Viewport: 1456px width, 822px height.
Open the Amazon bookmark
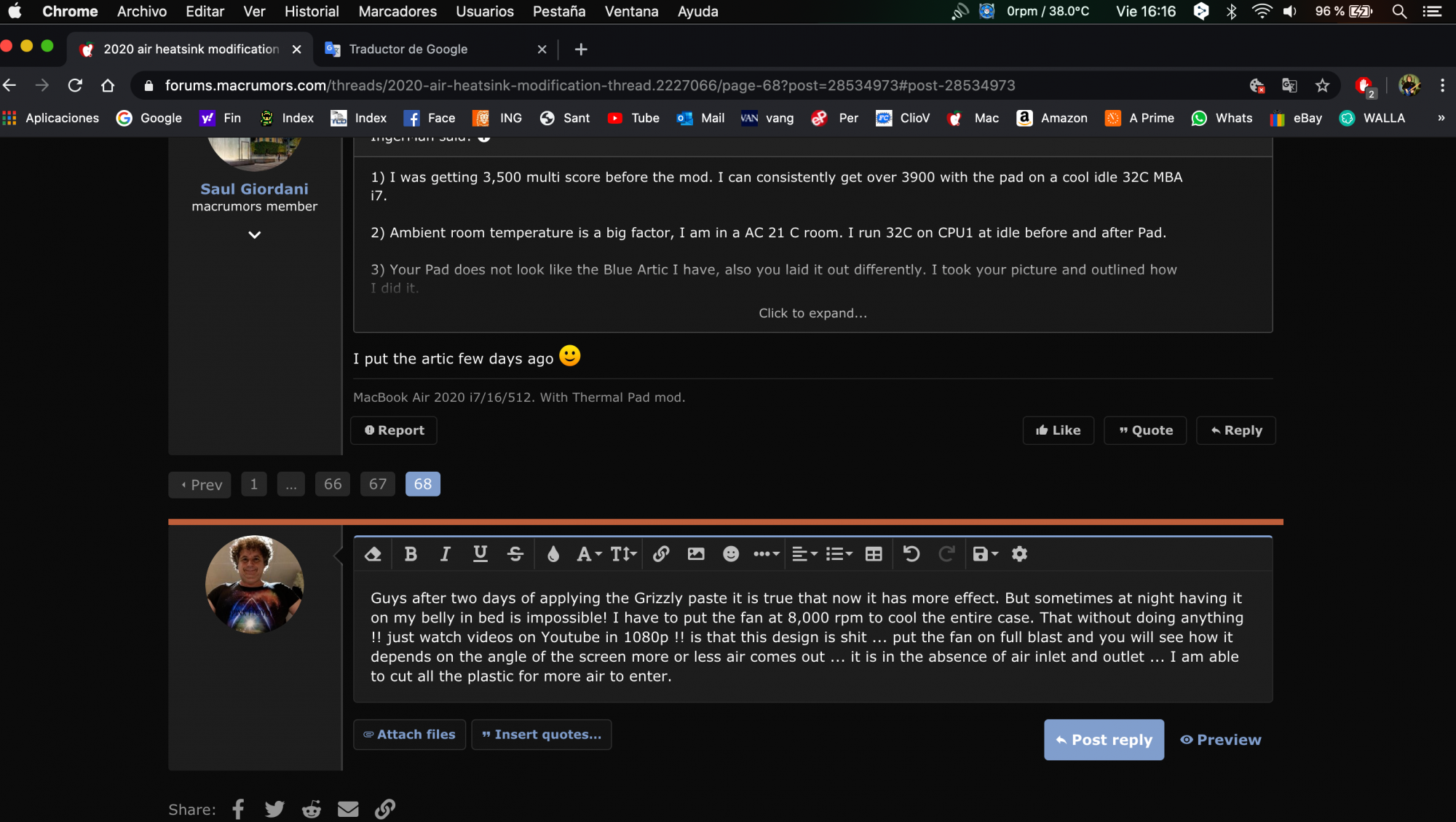pyautogui.click(x=1052, y=118)
